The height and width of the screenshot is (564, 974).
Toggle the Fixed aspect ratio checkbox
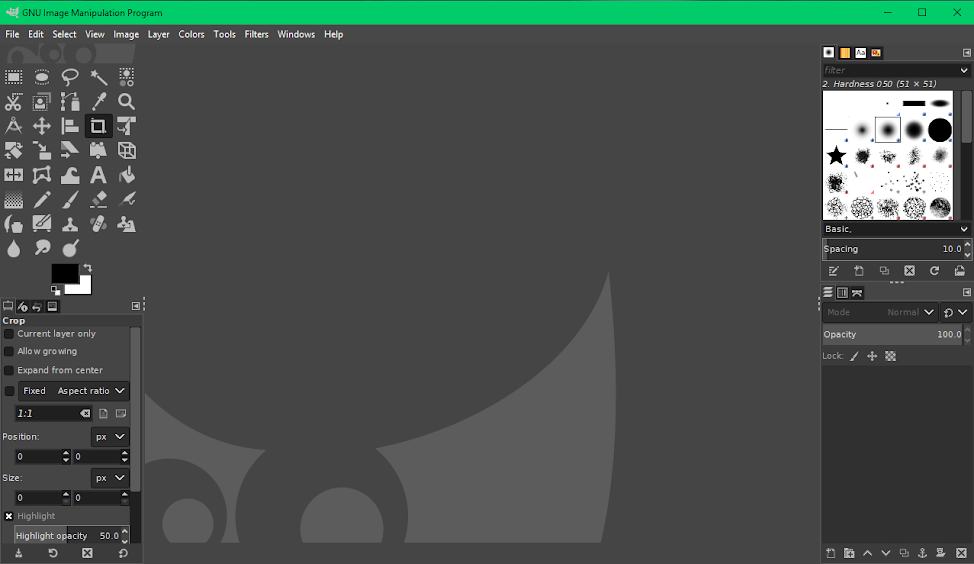(9, 391)
